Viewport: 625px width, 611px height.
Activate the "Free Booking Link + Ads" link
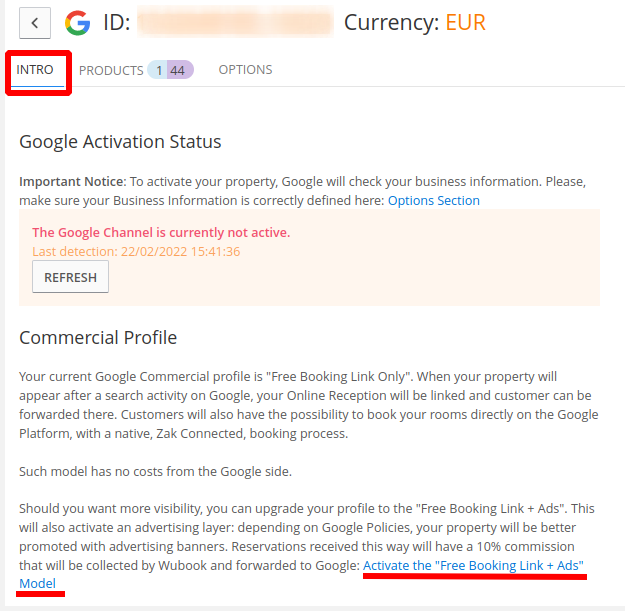tap(473, 565)
